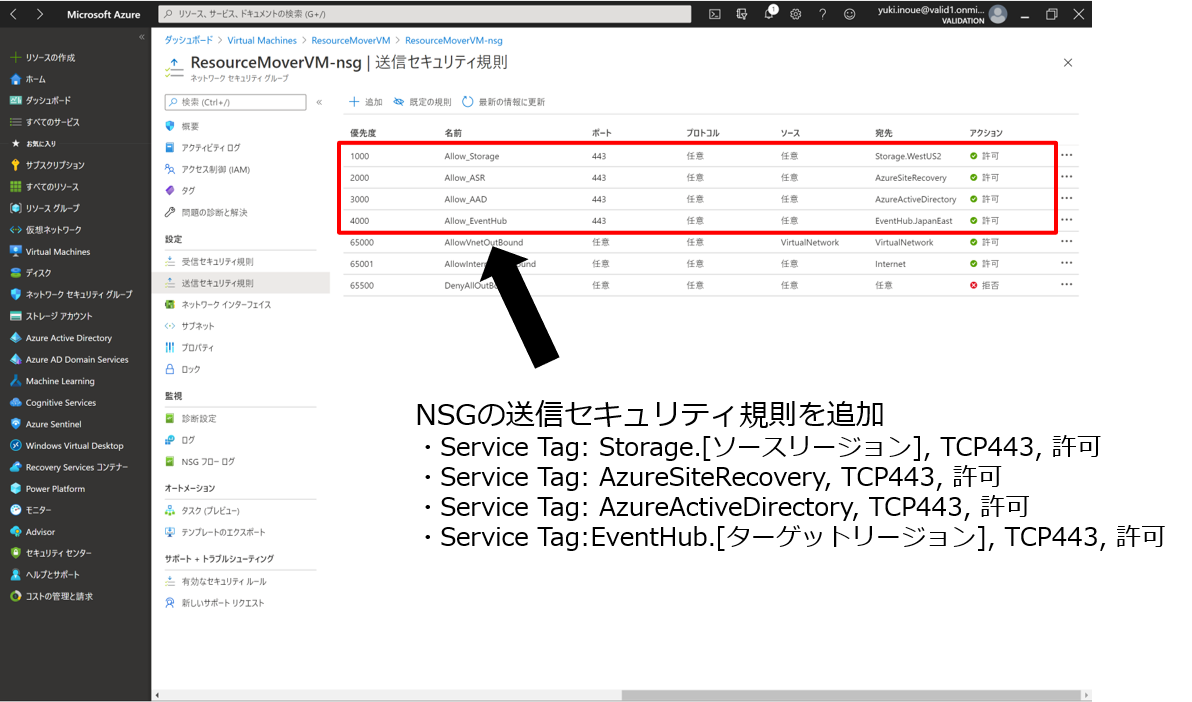Click 既定の規則 toggle button
Image resolution: width=1192 pixels, height=702 pixels.
423,102
